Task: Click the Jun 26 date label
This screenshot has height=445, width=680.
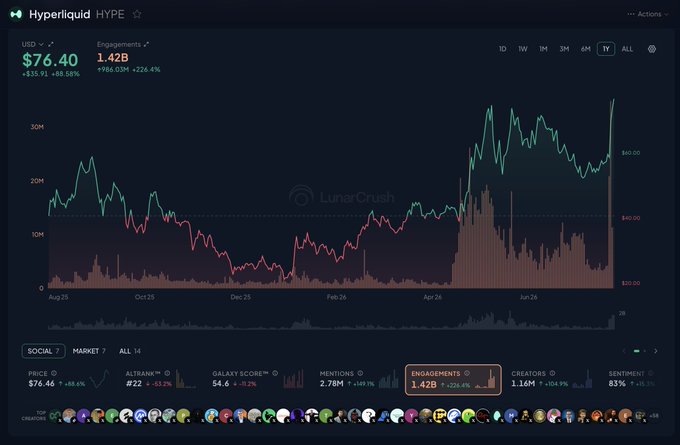Action: point(528,297)
